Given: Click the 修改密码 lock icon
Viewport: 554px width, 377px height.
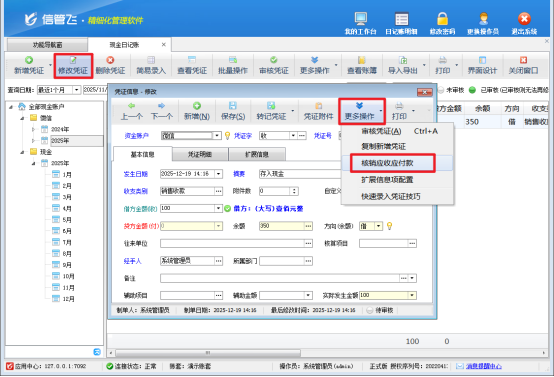Looking at the screenshot, I should pos(442,23).
